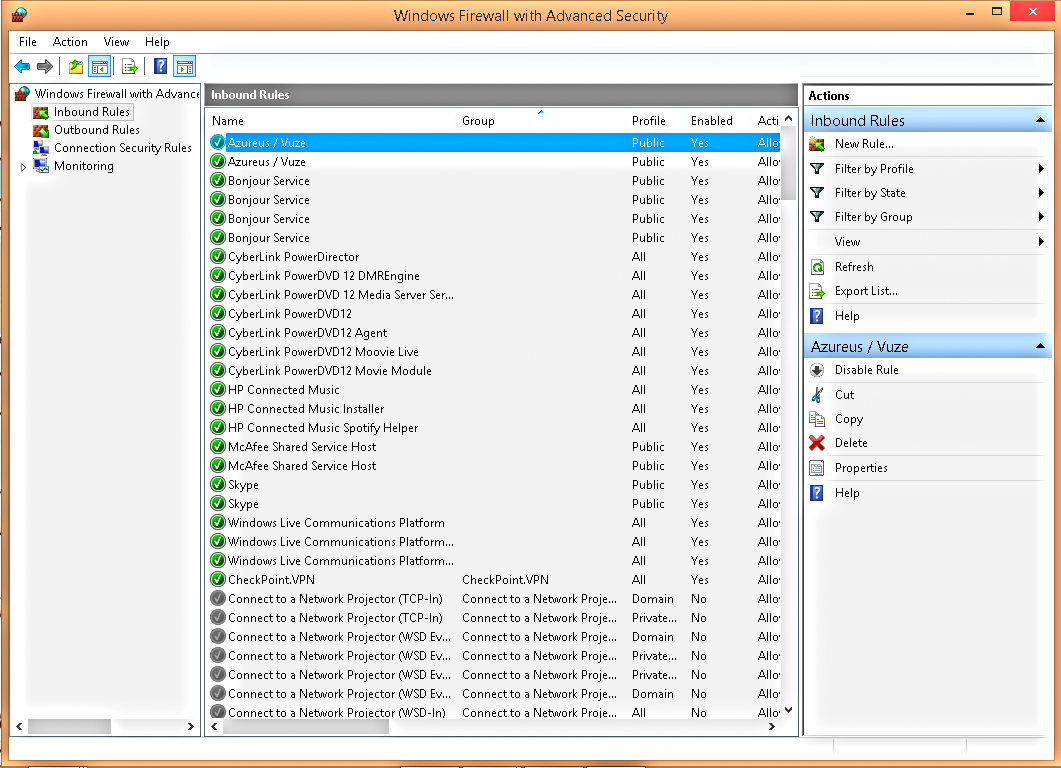This screenshot has height=768, width=1061.
Task: Click Export List... action link
Action: click(x=866, y=291)
